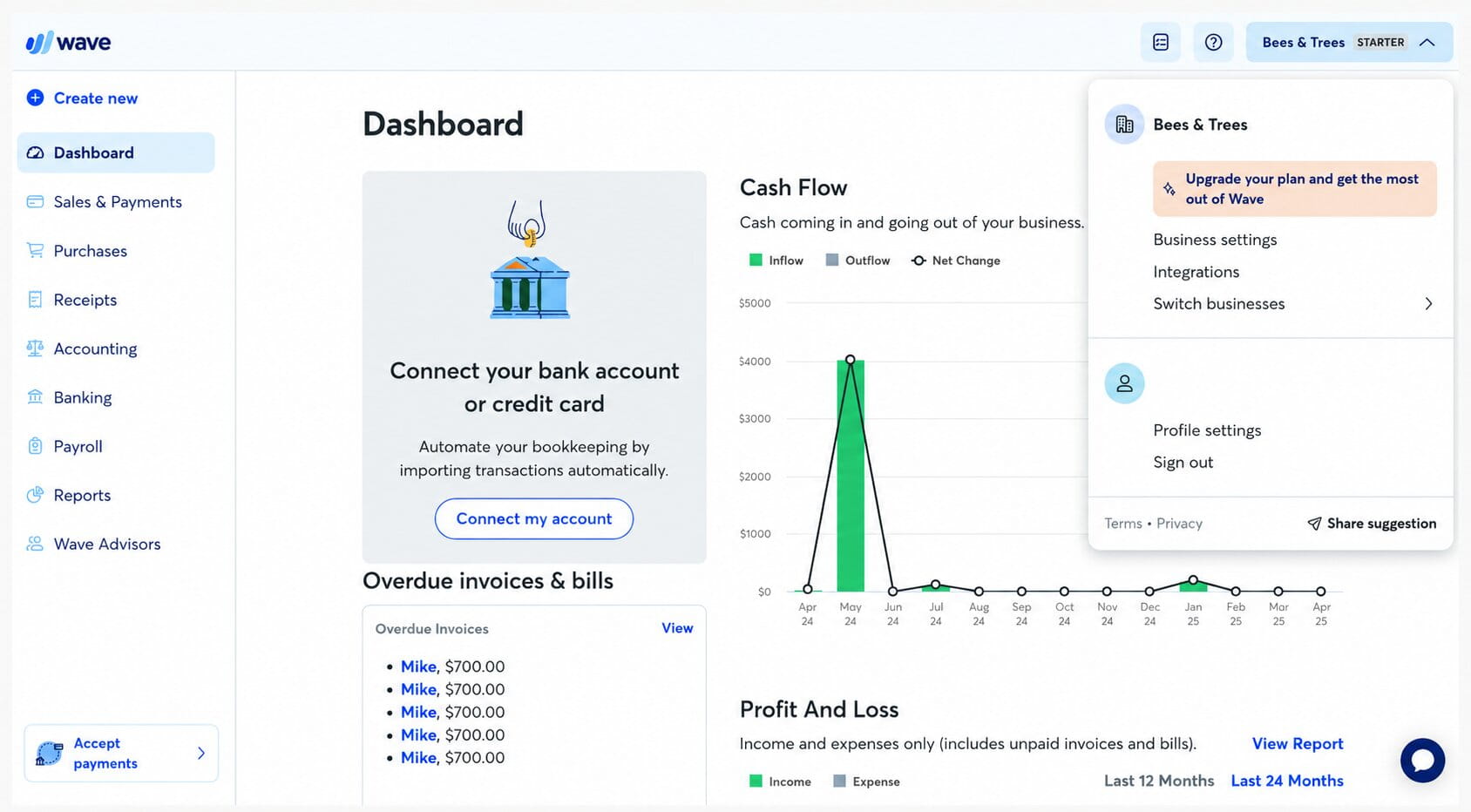Click the user profile avatar icon
Viewport: 1471px width, 812px height.
coord(1124,383)
